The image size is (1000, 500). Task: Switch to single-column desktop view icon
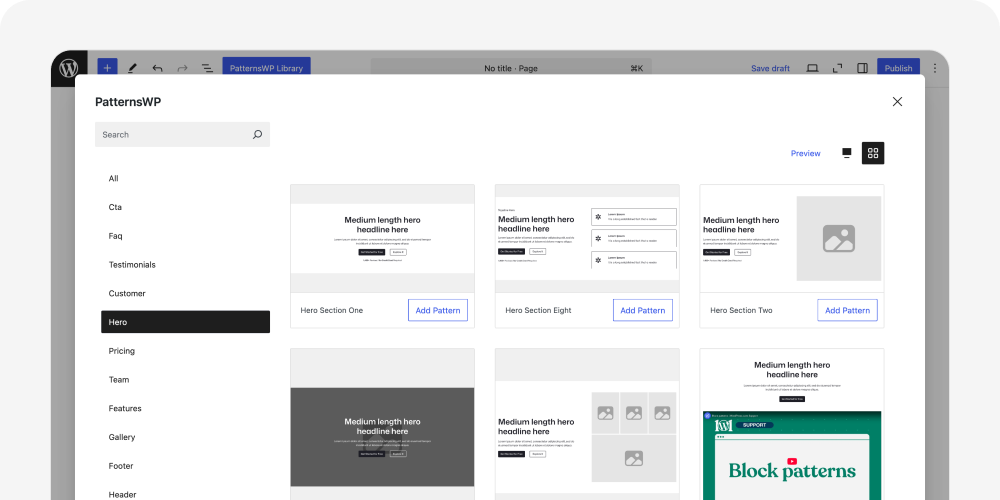[847, 153]
